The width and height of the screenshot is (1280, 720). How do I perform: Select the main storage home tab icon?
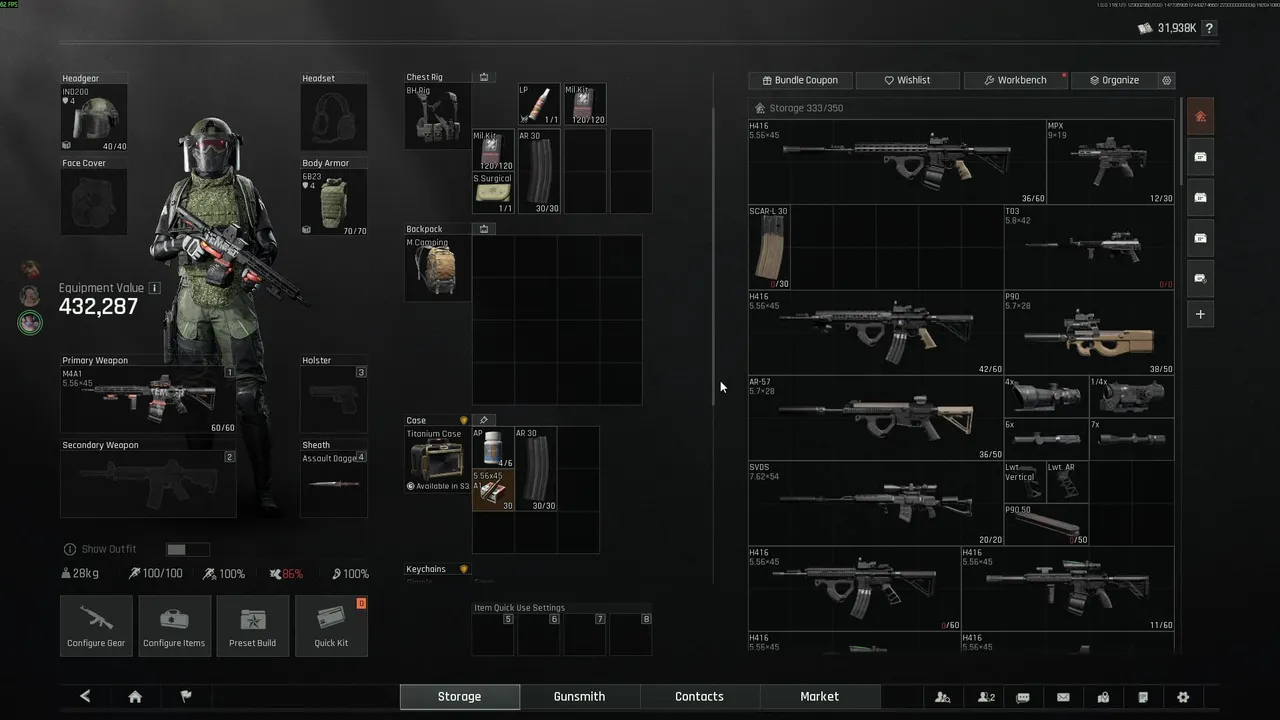[x=1200, y=116]
